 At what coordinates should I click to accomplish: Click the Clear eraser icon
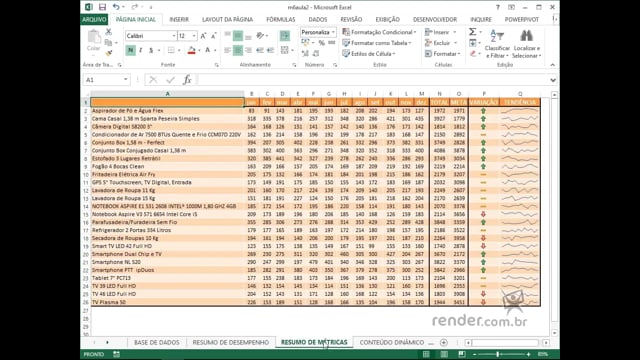(473, 53)
